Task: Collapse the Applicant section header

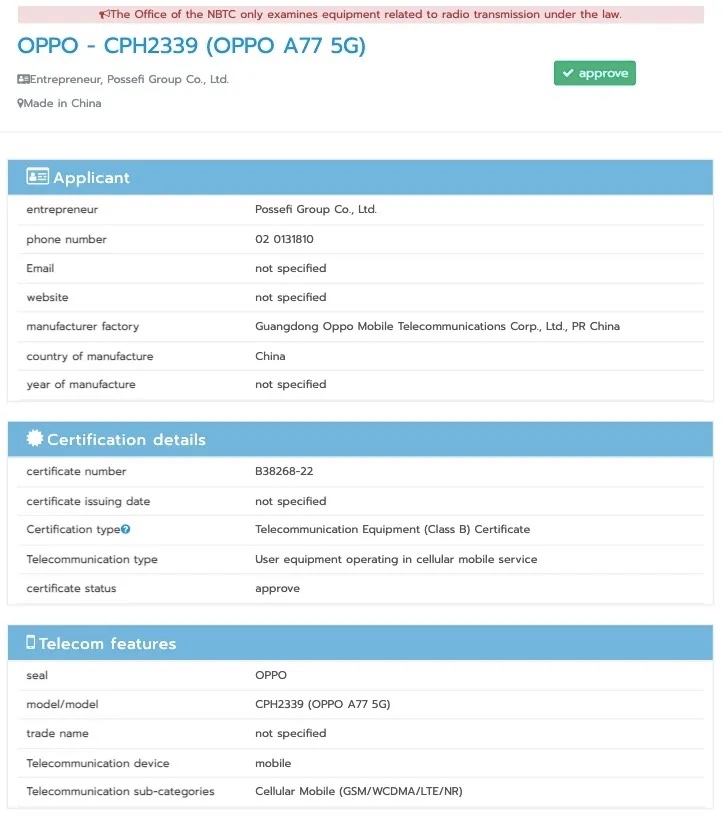Action: pos(360,177)
